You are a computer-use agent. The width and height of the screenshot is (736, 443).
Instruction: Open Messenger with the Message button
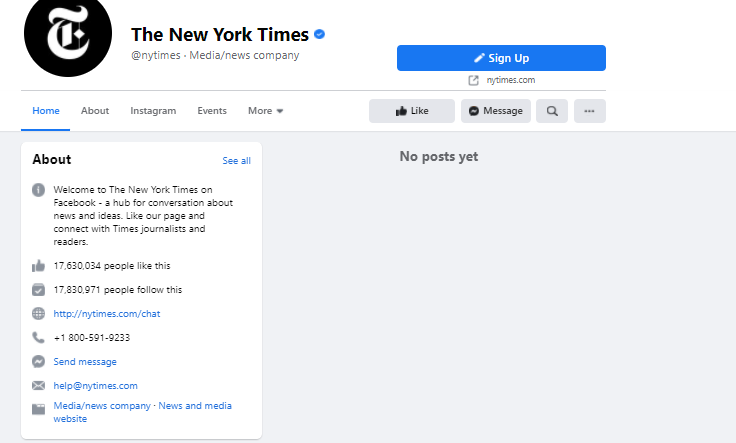click(x=496, y=111)
